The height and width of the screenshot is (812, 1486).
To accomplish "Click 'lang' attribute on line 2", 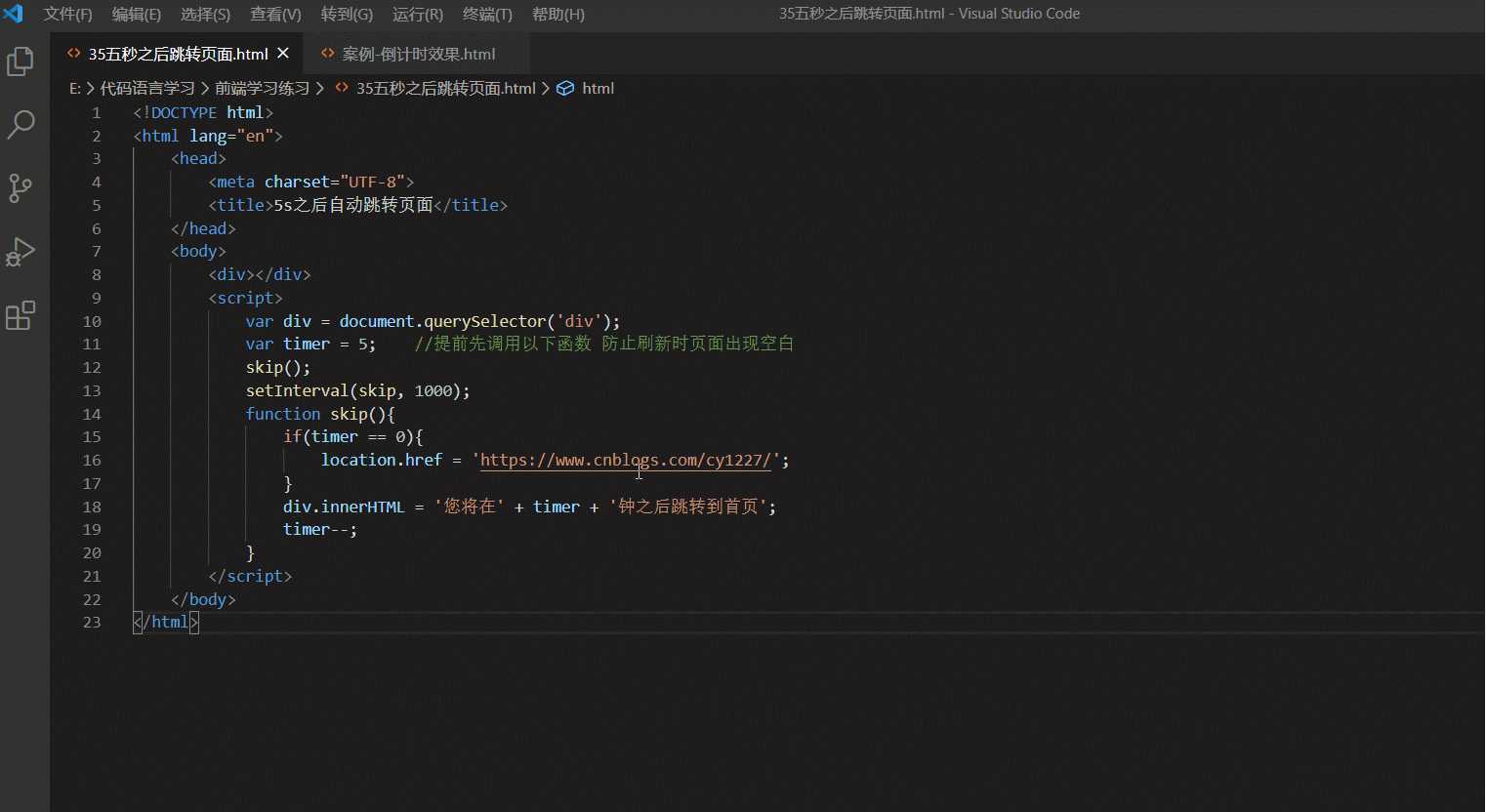I will tap(208, 136).
